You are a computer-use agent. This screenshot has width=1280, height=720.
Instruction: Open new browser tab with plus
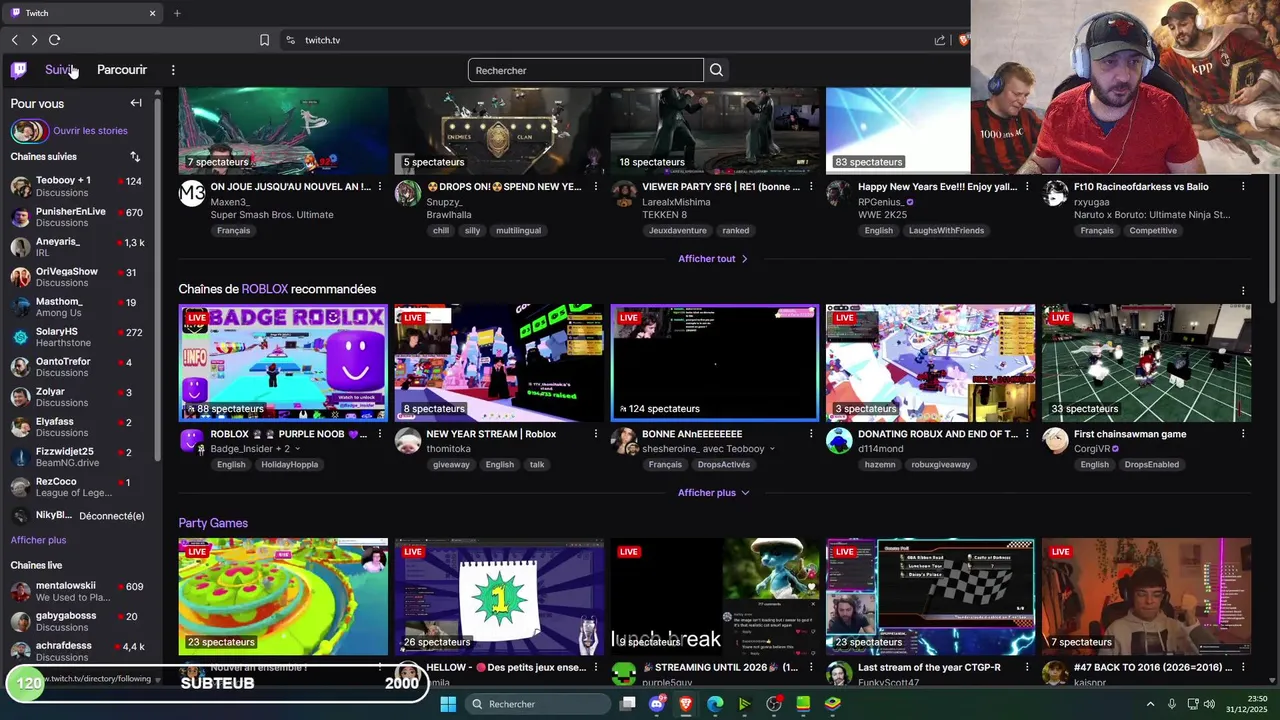pyautogui.click(x=177, y=13)
